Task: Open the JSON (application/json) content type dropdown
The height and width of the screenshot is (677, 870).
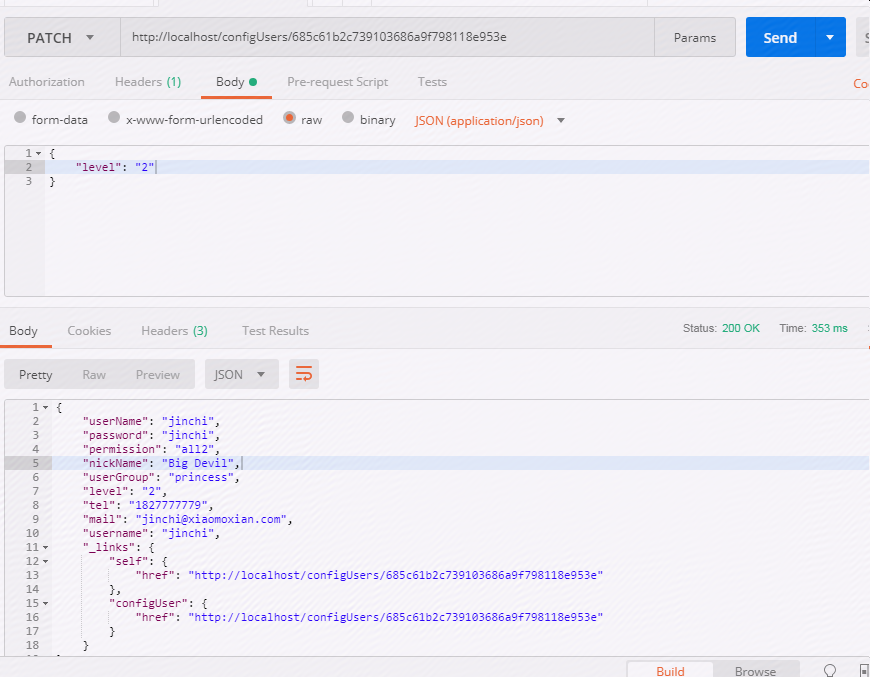Action: click(489, 120)
